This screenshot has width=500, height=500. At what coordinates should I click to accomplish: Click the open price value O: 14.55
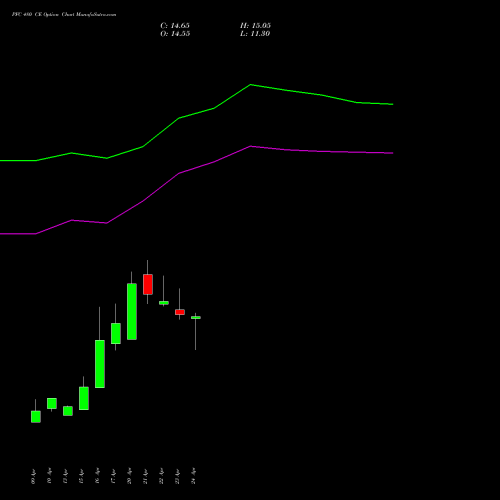pos(175,34)
